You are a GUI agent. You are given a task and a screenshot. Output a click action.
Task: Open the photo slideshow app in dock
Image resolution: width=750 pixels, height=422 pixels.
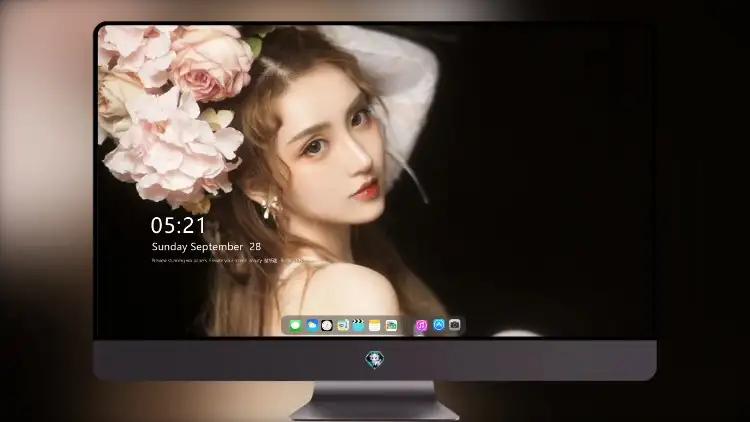(391, 325)
